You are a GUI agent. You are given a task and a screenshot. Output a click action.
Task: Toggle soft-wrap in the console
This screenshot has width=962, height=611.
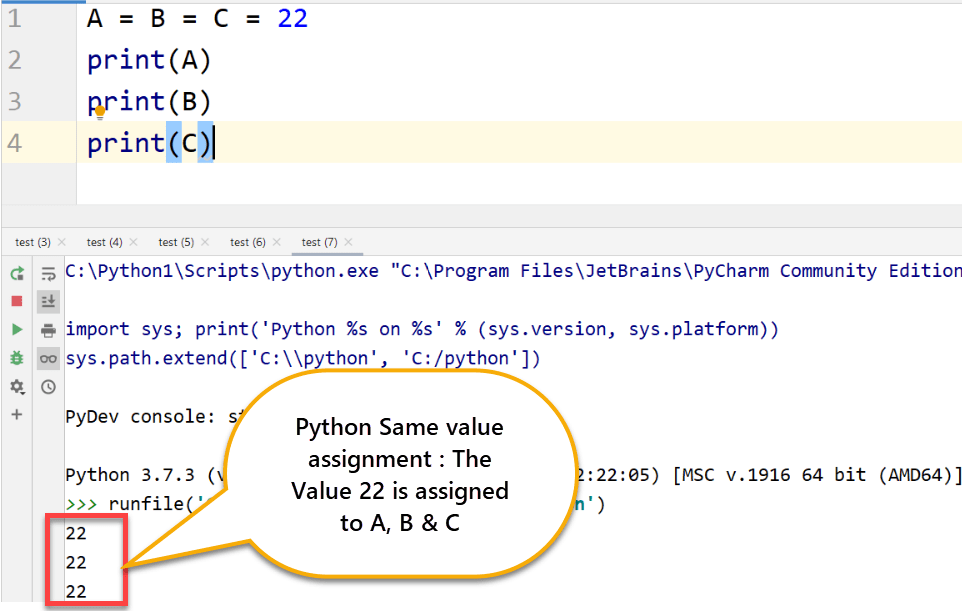[48, 273]
